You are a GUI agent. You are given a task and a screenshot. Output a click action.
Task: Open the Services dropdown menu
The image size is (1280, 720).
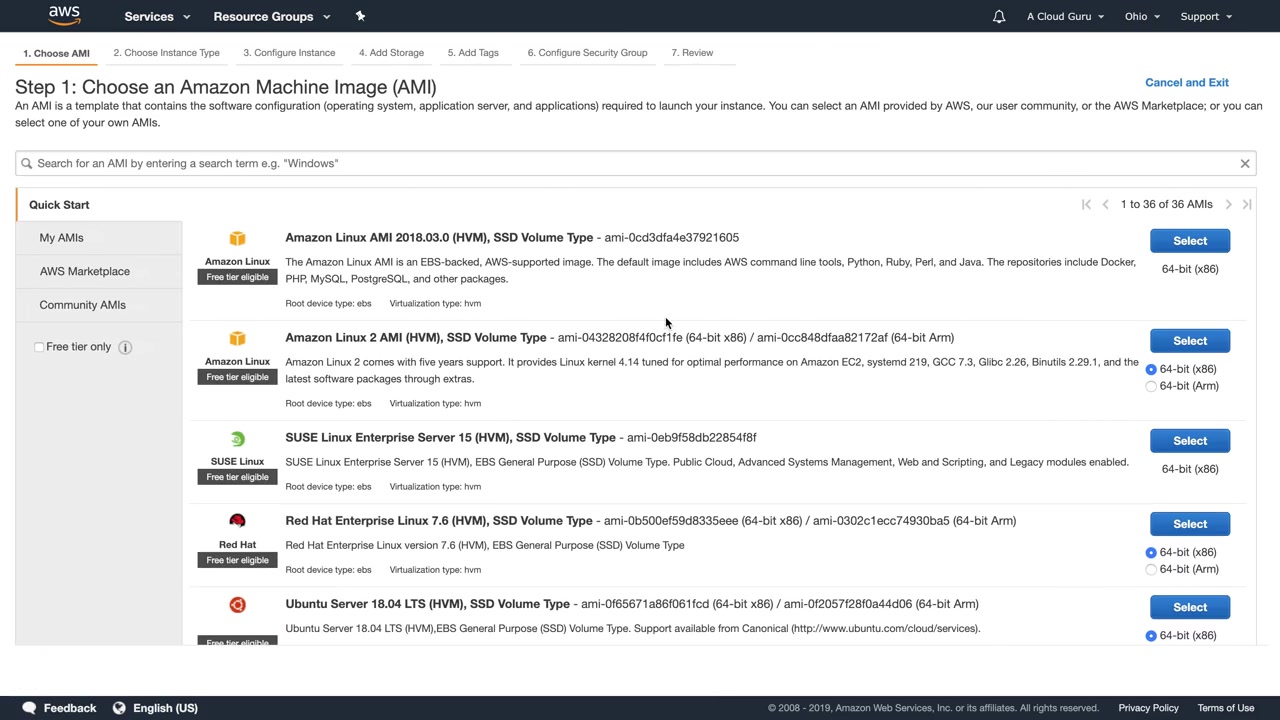156,16
